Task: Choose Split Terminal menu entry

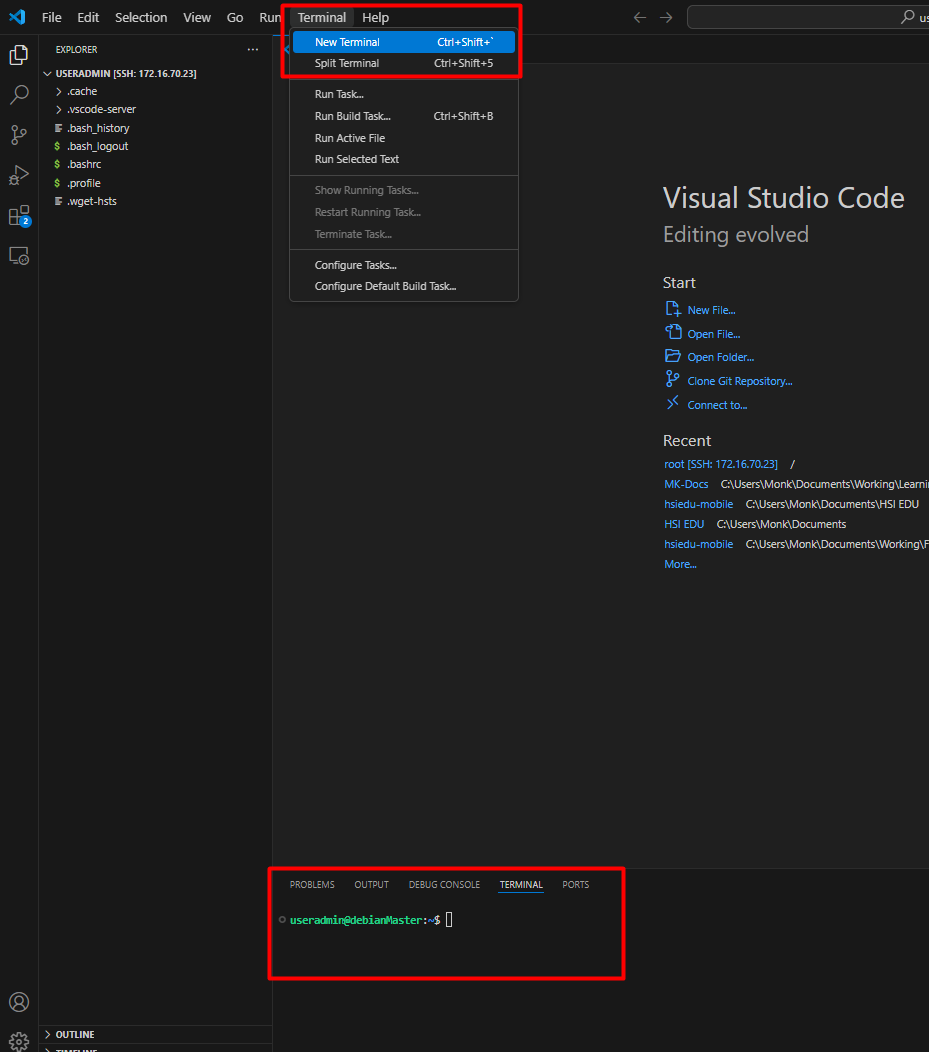Action: point(347,63)
